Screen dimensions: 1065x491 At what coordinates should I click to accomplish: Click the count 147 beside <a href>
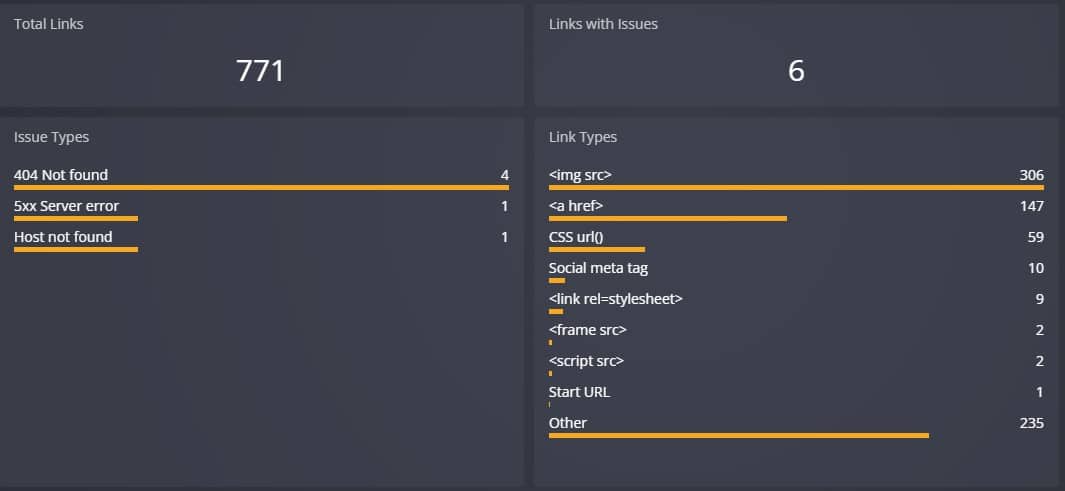pyautogui.click(x=1032, y=206)
